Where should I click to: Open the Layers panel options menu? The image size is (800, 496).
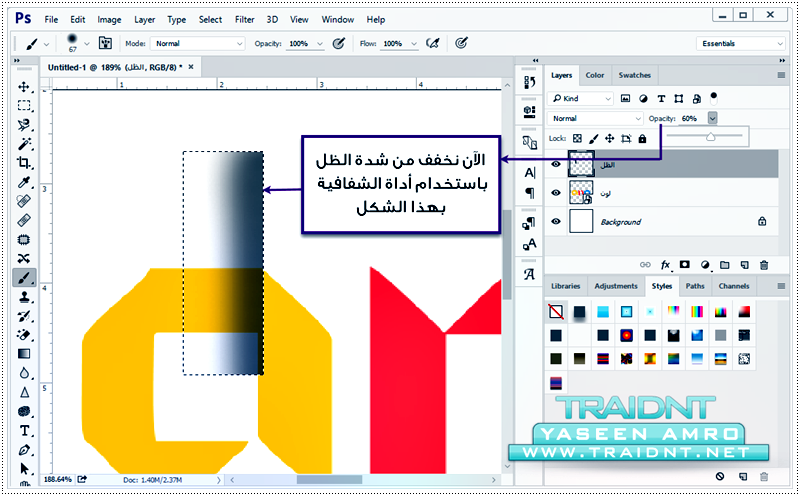click(781, 75)
